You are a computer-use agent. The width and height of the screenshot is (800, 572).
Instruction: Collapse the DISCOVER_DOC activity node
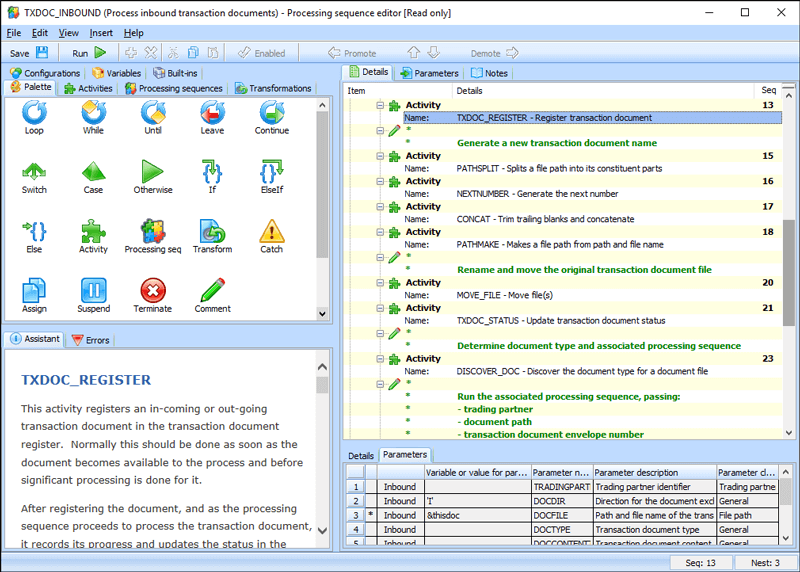coord(380,358)
